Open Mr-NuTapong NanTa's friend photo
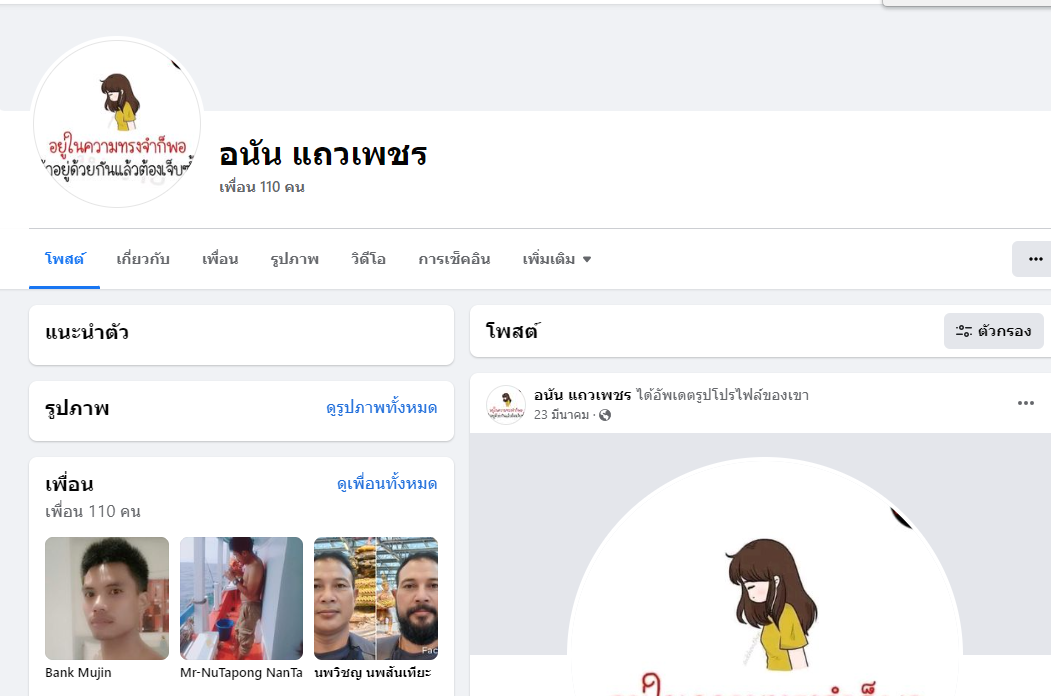The height and width of the screenshot is (696, 1051). [x=241, y=598]
